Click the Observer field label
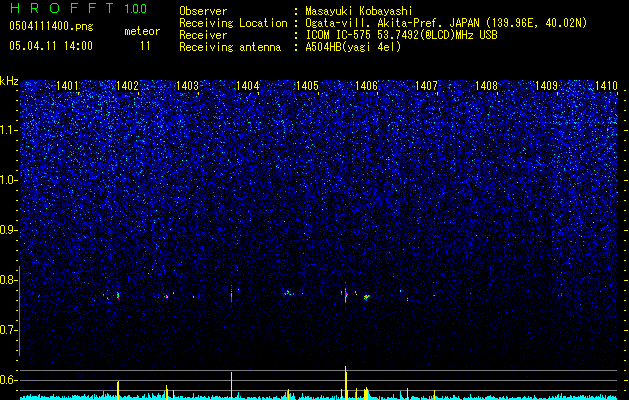 [203, 12]
